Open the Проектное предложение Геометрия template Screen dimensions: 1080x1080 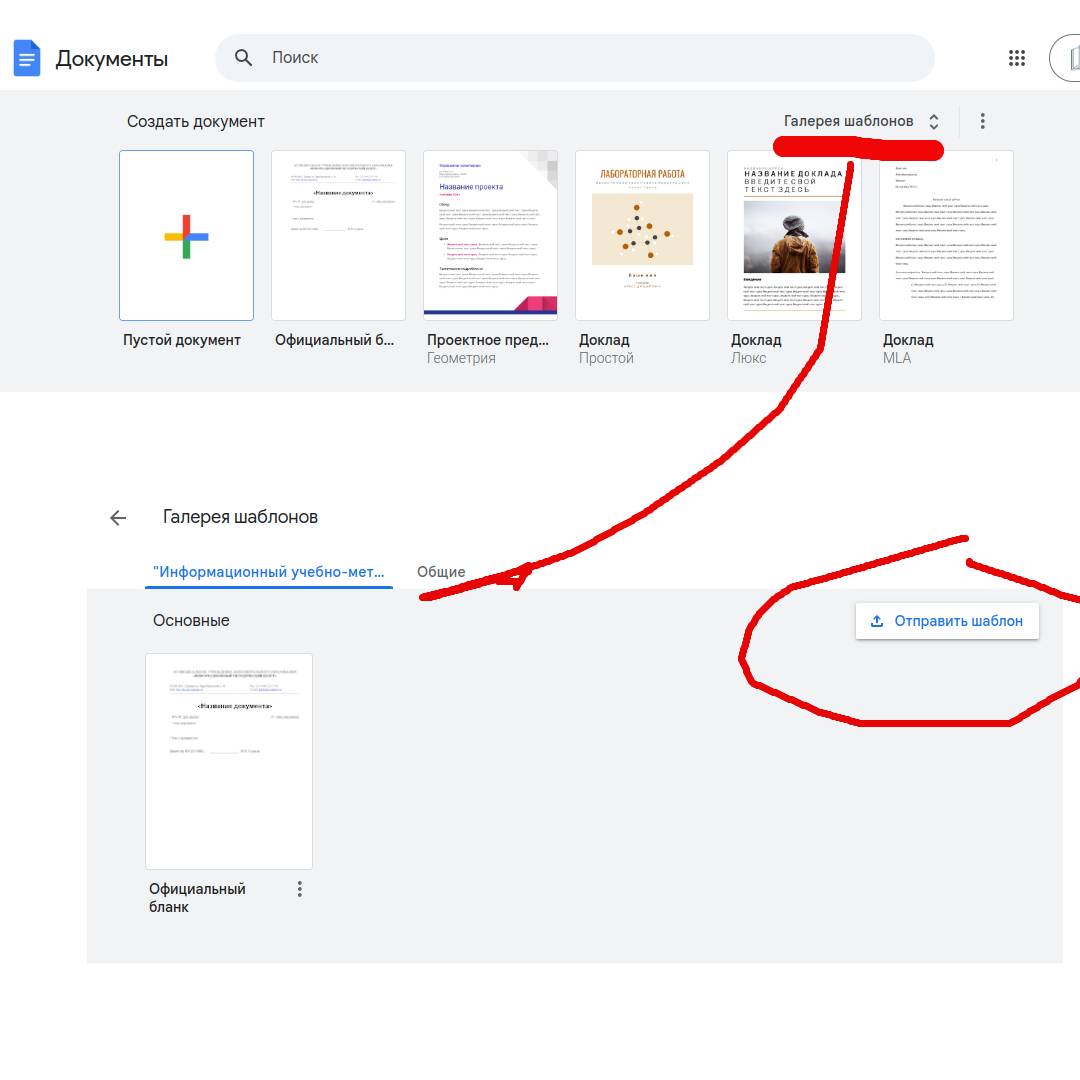click(490, 236)
